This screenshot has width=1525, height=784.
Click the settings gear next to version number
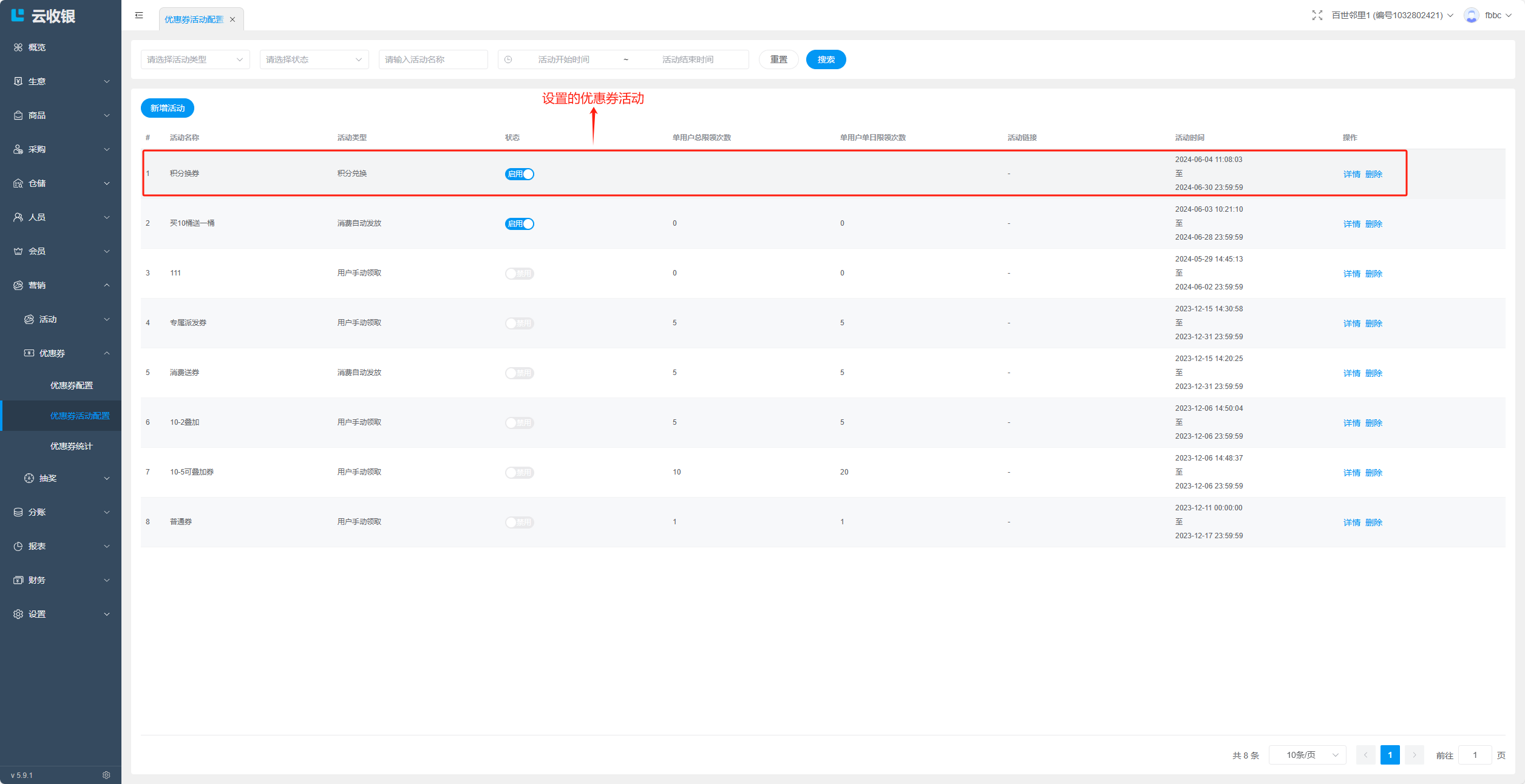(106, 775)
